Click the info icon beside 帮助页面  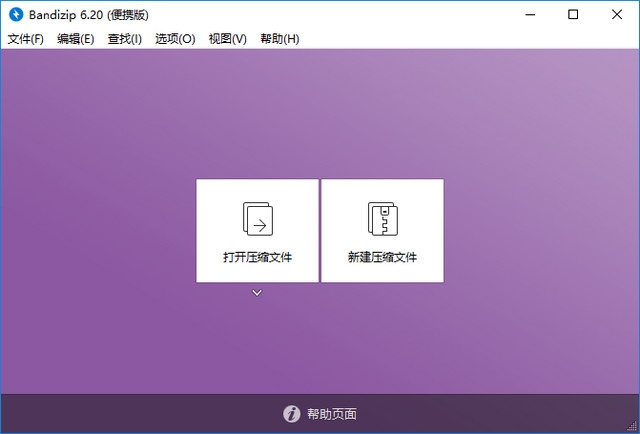291,414
